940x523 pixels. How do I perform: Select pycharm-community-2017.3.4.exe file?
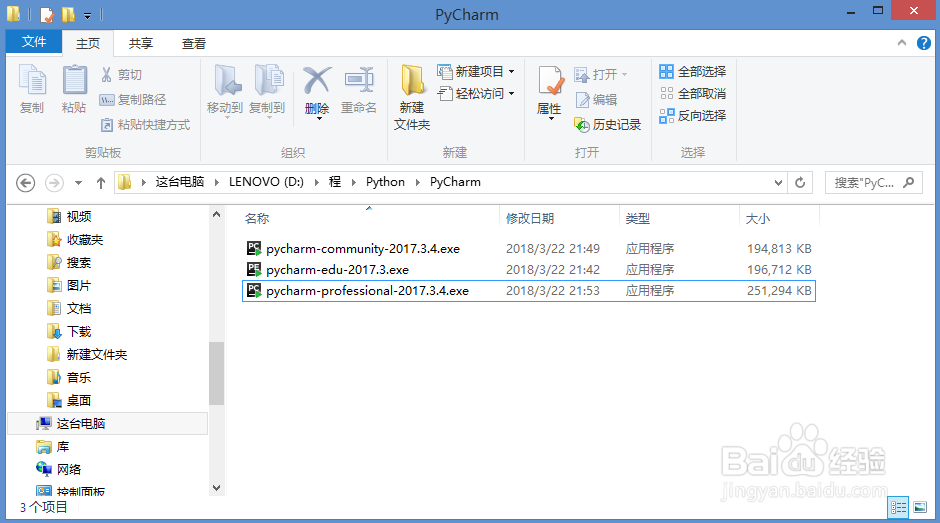(529, 248)
